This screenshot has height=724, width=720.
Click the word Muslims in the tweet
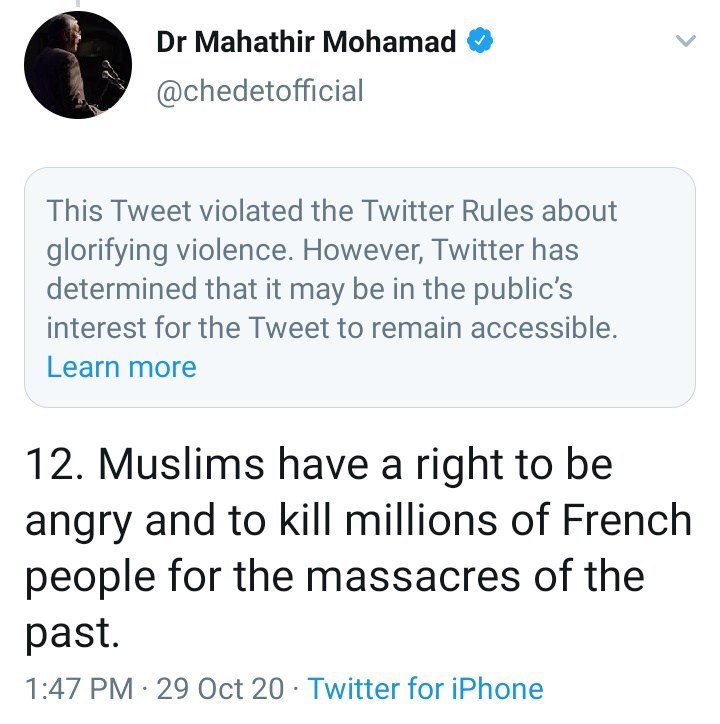tap(181, 465)
